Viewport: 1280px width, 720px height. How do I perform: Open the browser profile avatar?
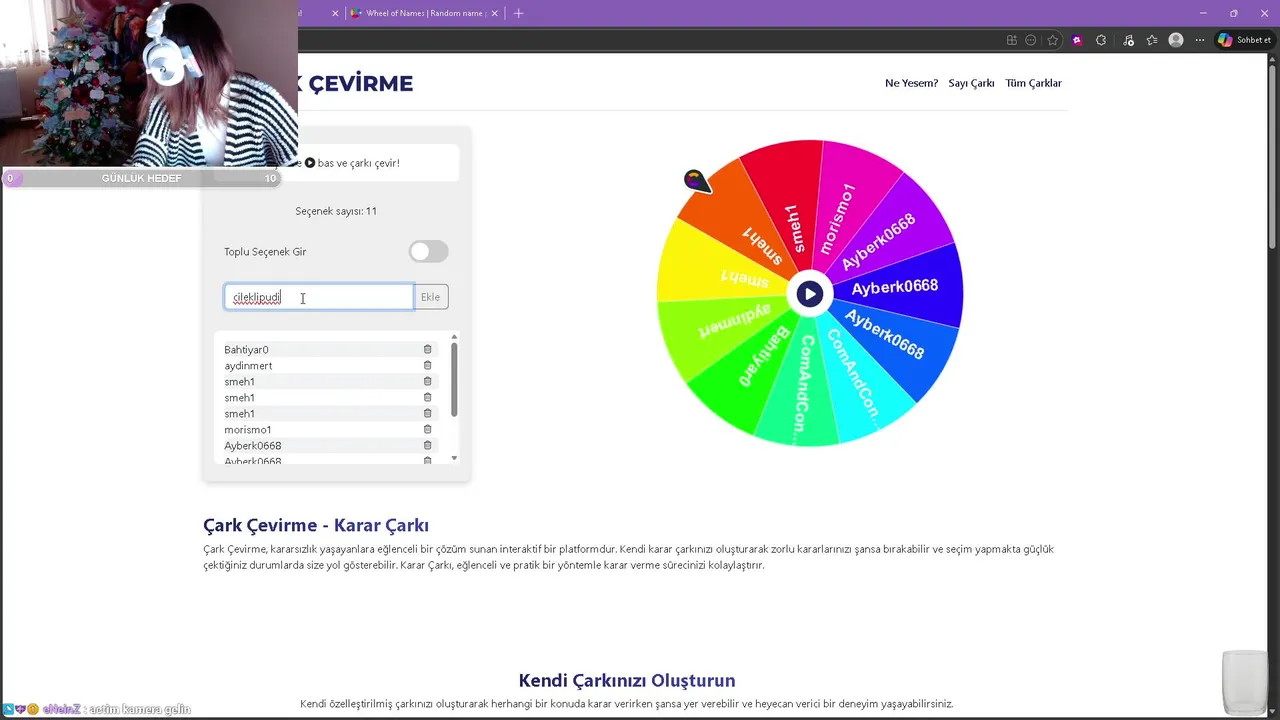(1176, 40)
